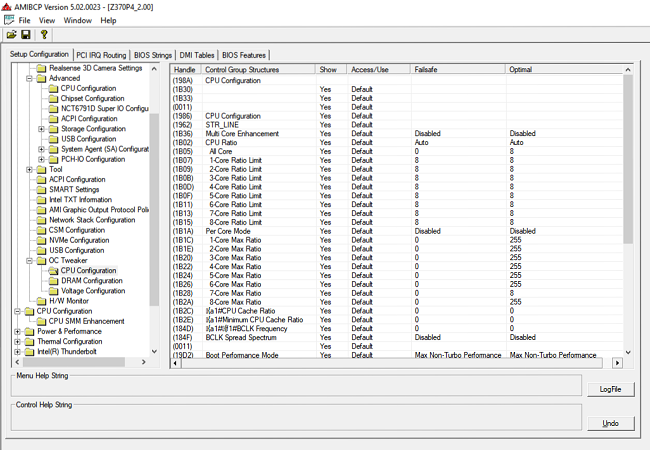Open the H/W Monitor folder
650x450 pixels.
tap(68, 300)
